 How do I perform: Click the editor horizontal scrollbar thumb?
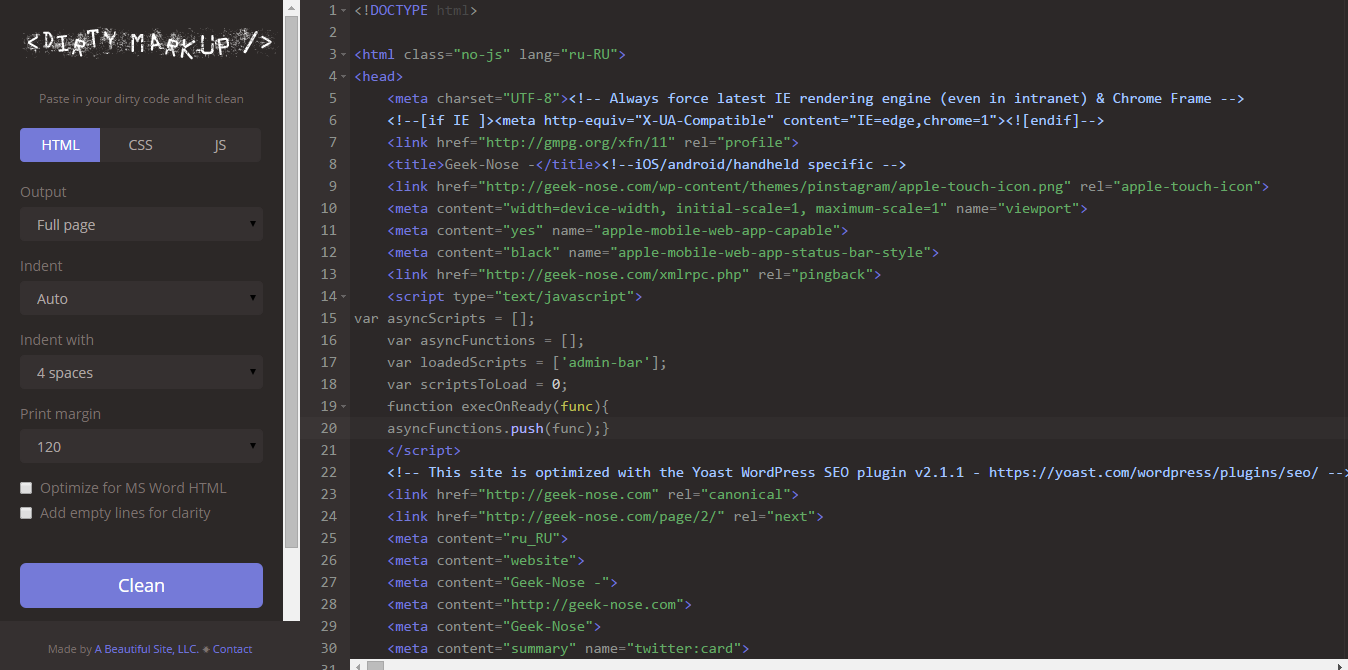coord(376,665)
